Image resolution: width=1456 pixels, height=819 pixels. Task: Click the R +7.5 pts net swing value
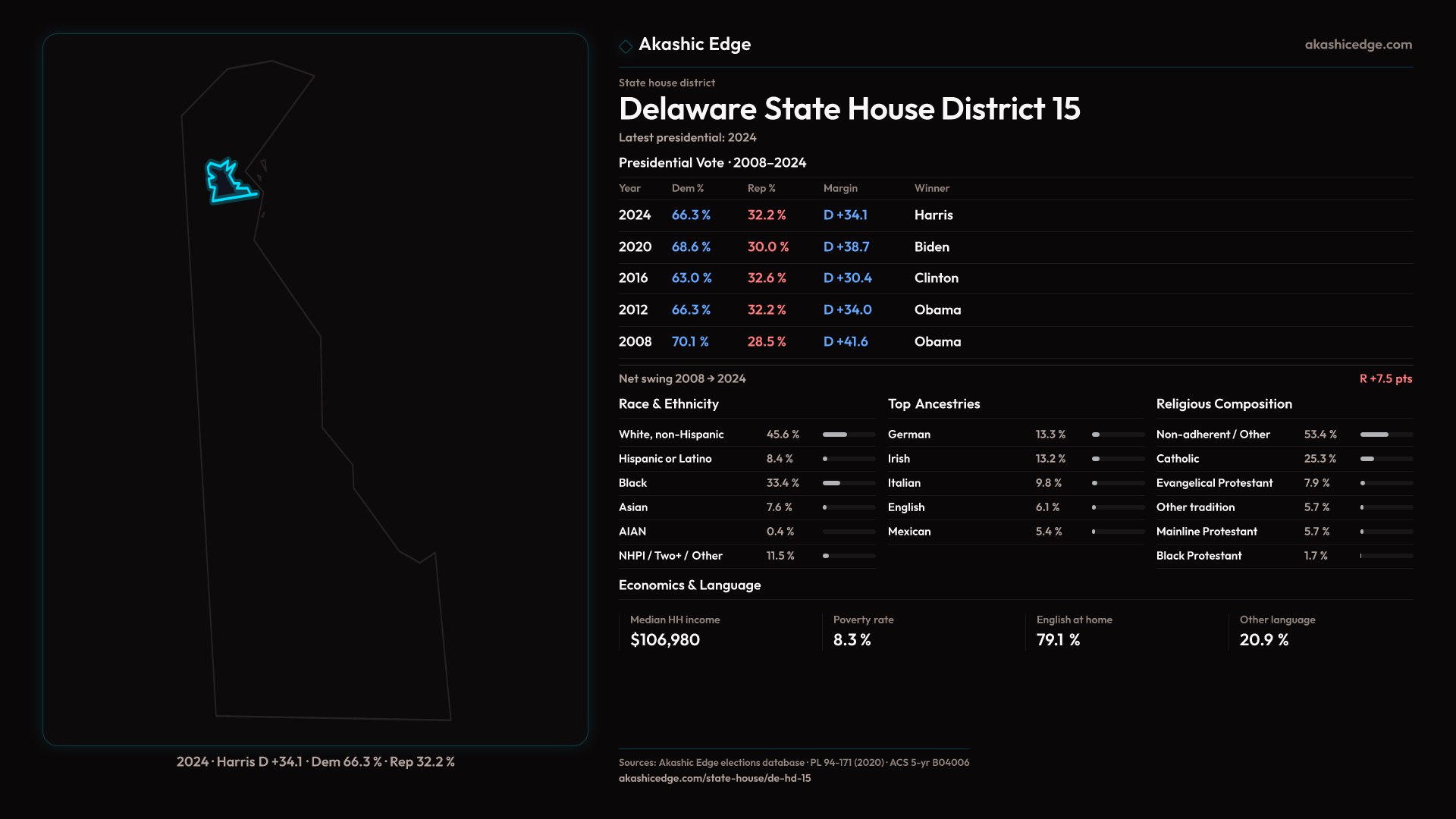[x=1385, y=378]
